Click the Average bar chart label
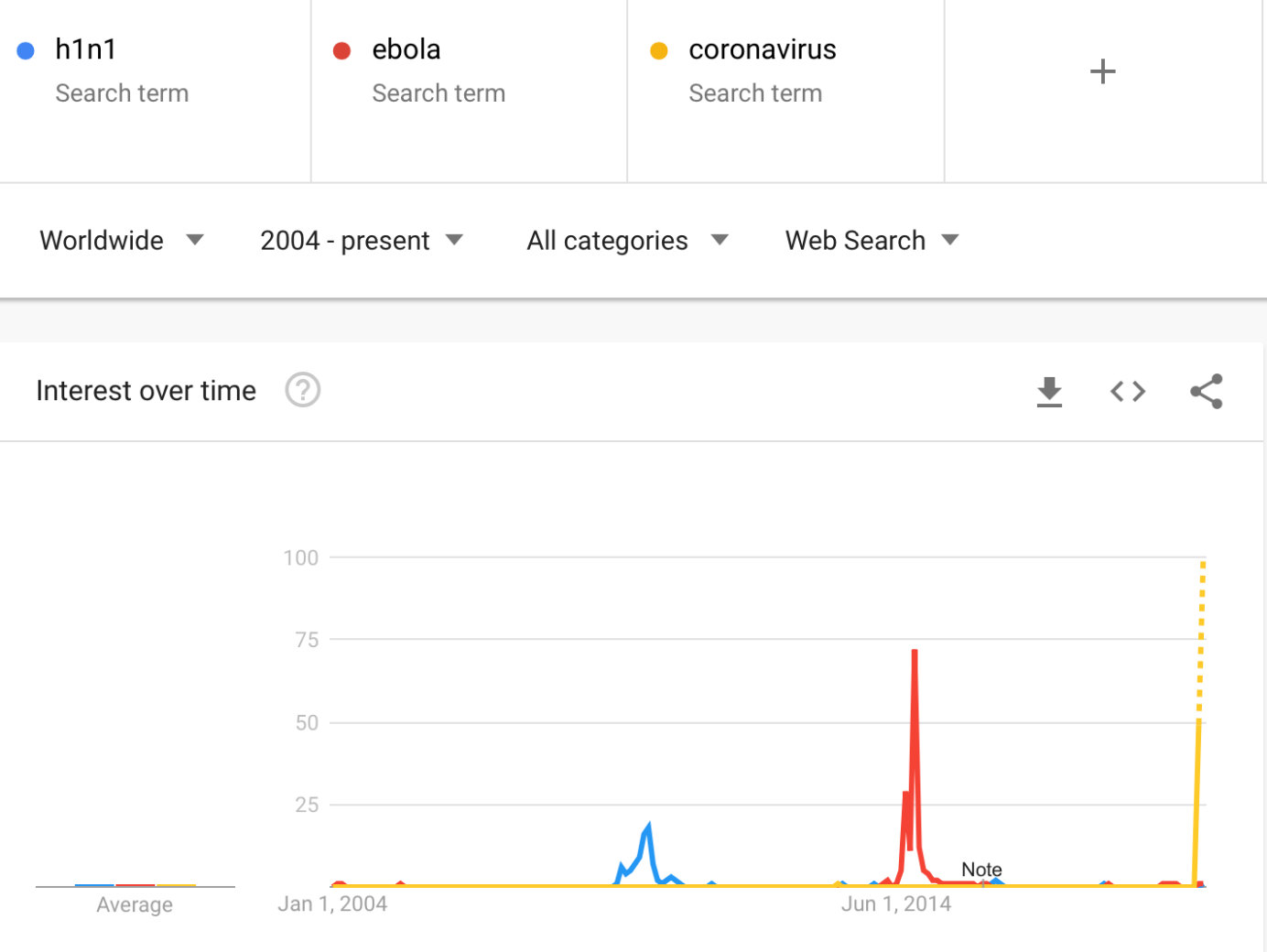The width and height of the screenshot is (1267, 952). coord(135,904)
